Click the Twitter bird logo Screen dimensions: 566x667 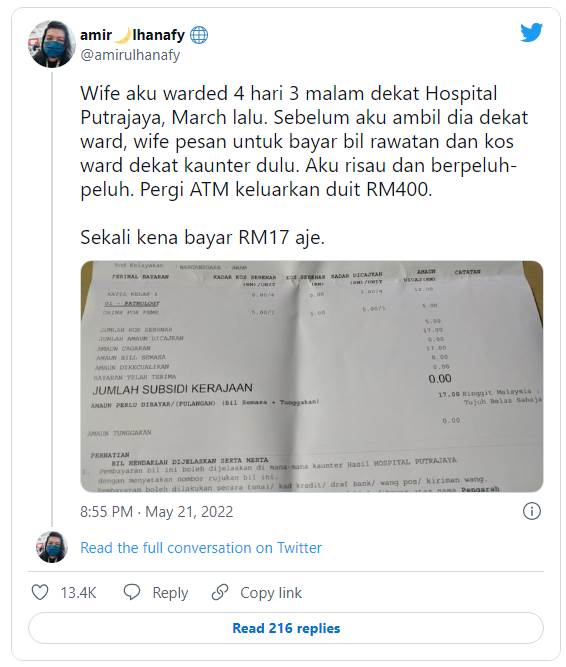click(531, 33)
